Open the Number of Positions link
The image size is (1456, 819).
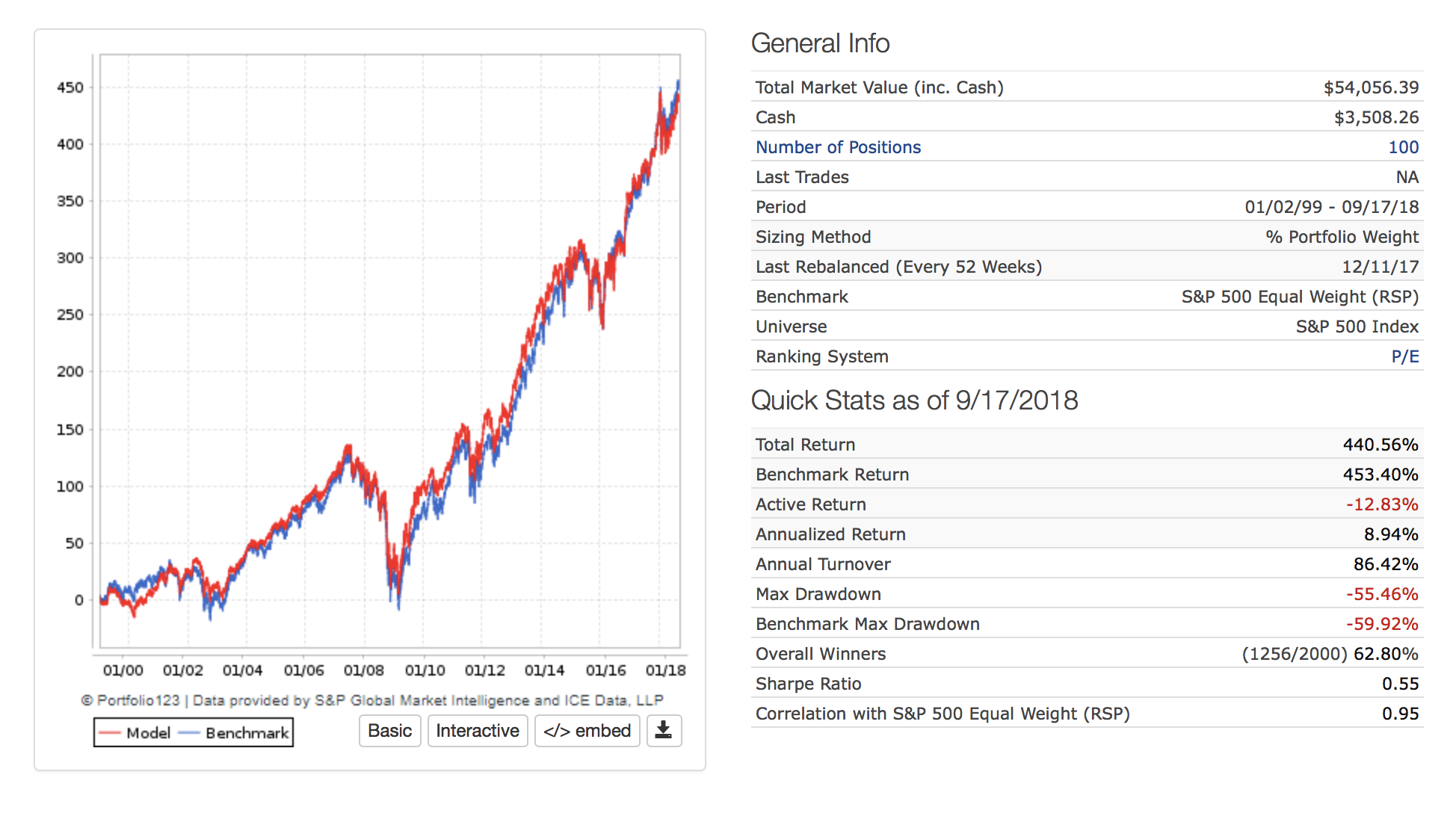(838, 147)
